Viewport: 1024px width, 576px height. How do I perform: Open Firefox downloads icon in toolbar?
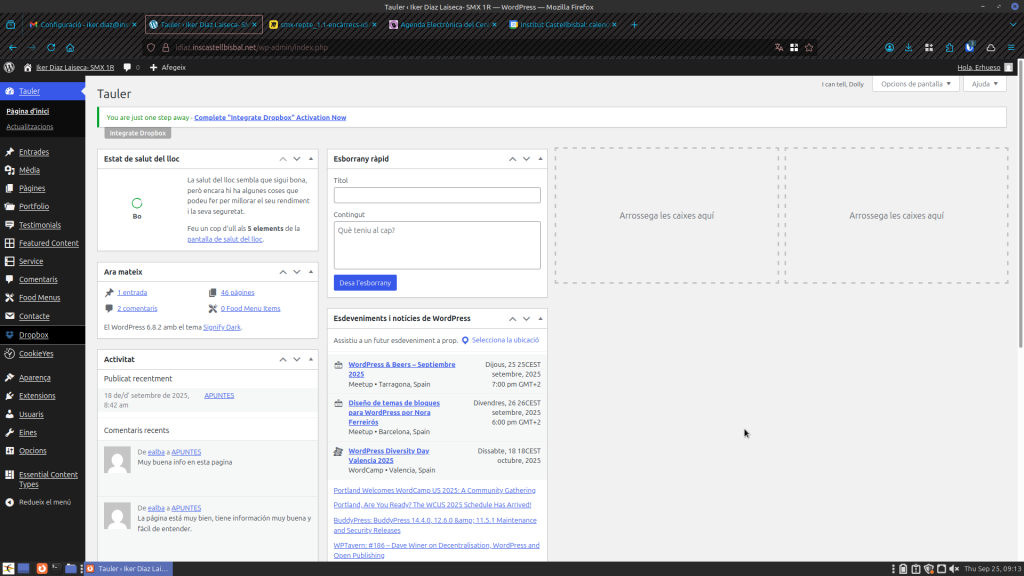coord(909,47)
